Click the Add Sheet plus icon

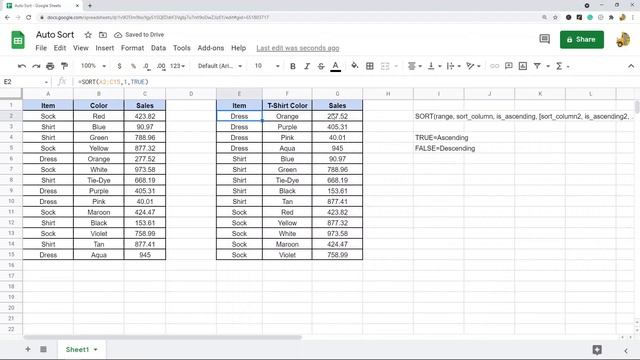[28, 349]
